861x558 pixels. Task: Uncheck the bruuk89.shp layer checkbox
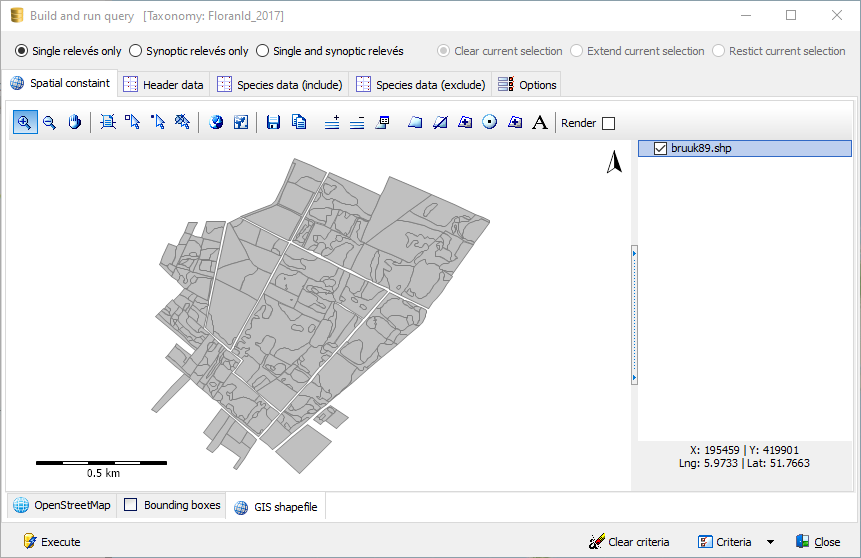click(660, 148)
